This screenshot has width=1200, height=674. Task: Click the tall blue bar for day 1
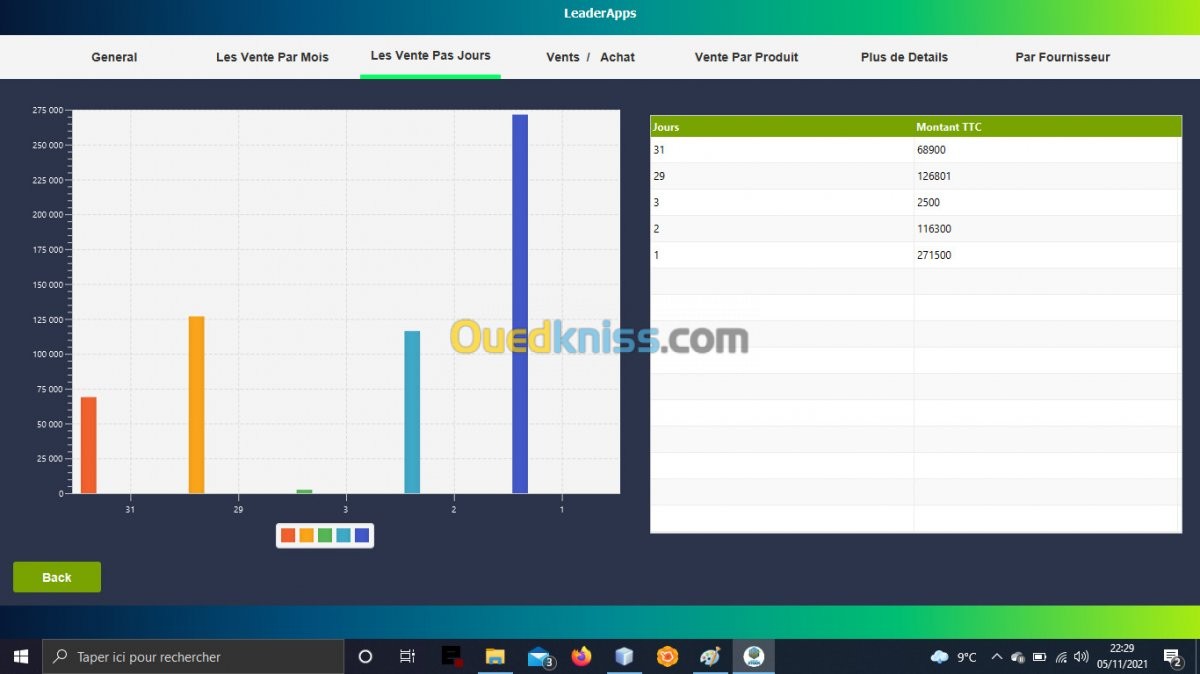[x=520, y=304]
